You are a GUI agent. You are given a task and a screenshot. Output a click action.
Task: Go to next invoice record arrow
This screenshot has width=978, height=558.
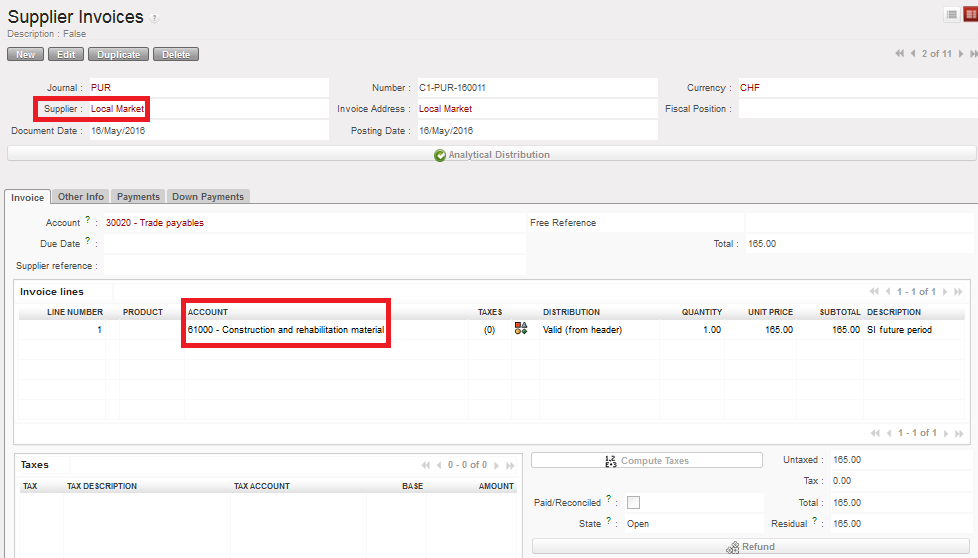click(962, 53)
